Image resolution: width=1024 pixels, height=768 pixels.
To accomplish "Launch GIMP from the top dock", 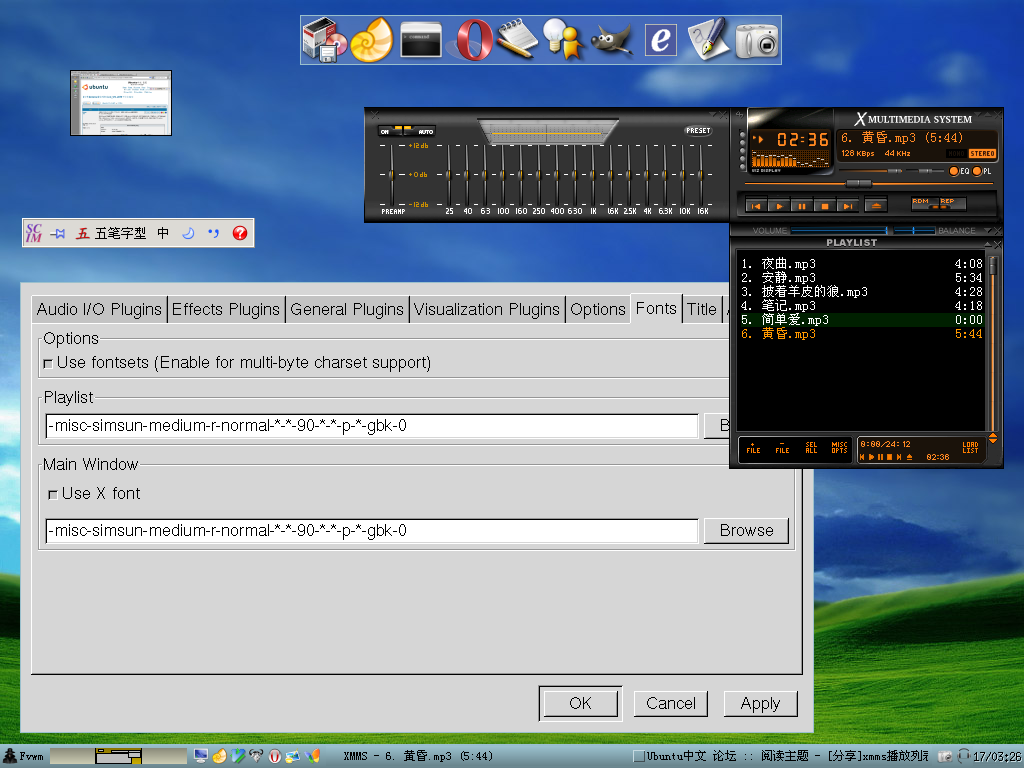I will coord(611,40).
